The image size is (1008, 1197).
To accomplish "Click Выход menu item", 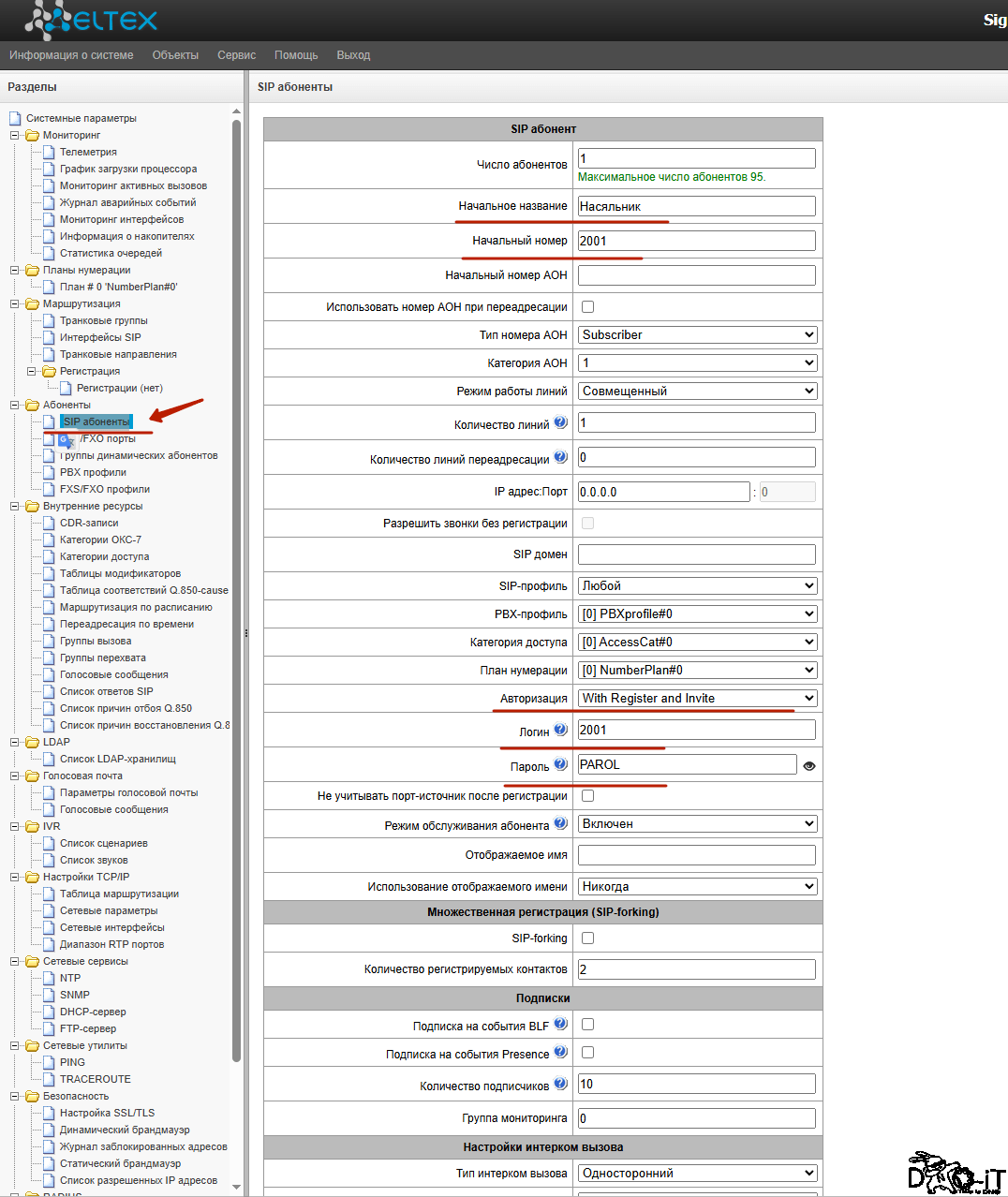I will 353,55.
